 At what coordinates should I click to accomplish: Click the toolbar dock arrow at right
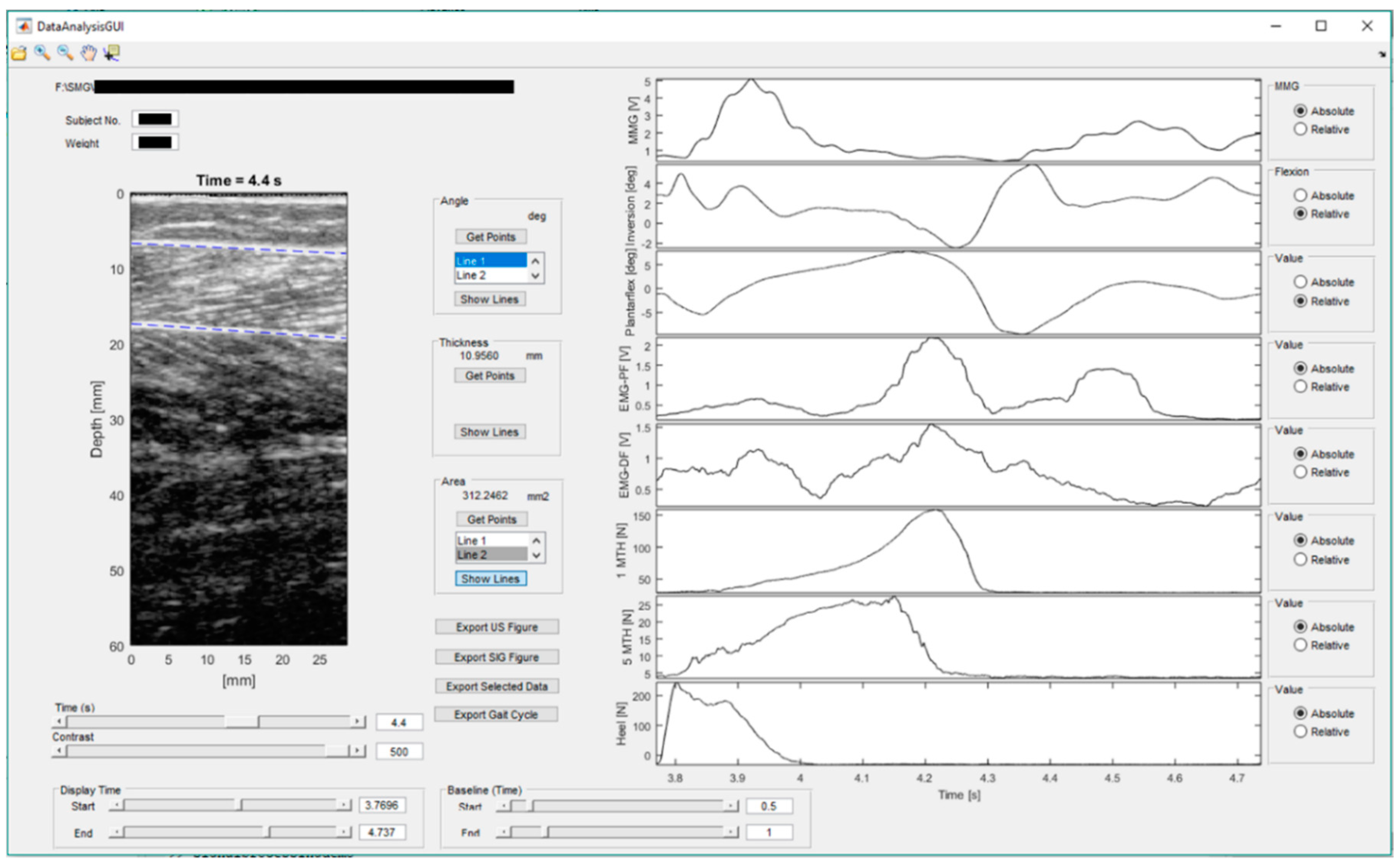[1382, 54]
